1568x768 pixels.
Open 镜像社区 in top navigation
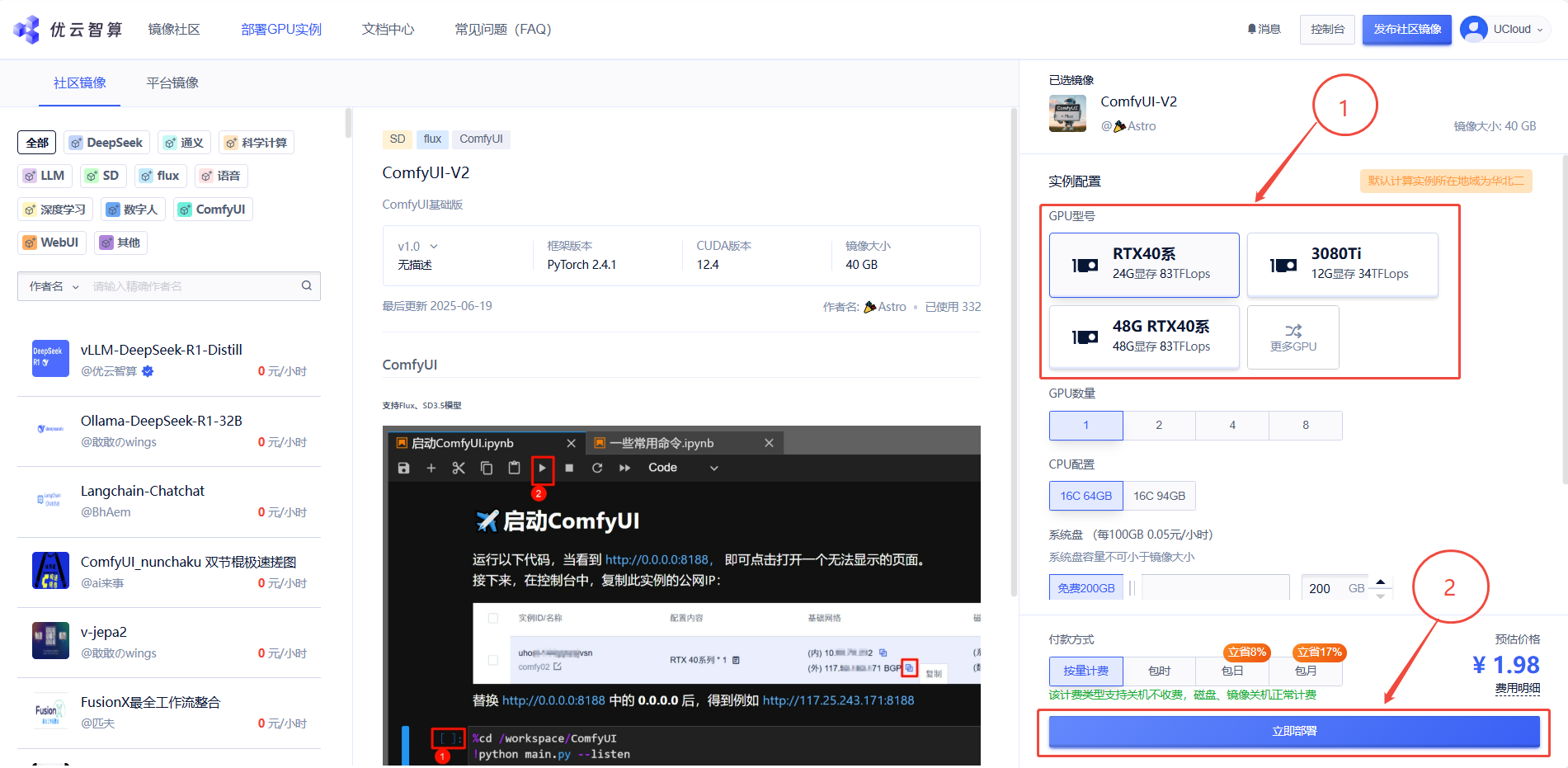click(x=174, y=29)
